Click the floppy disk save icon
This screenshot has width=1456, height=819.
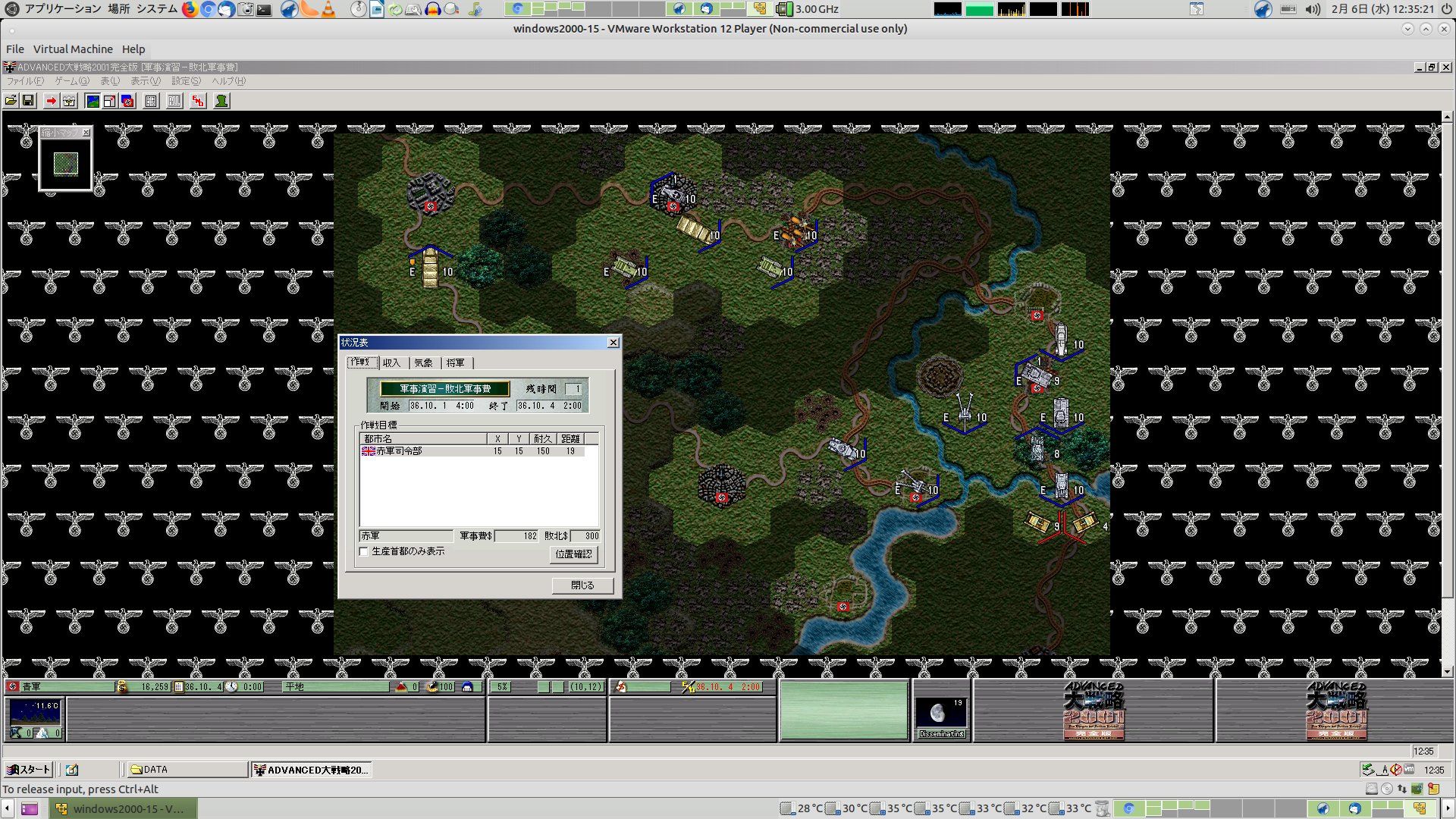tap(28, 101)
